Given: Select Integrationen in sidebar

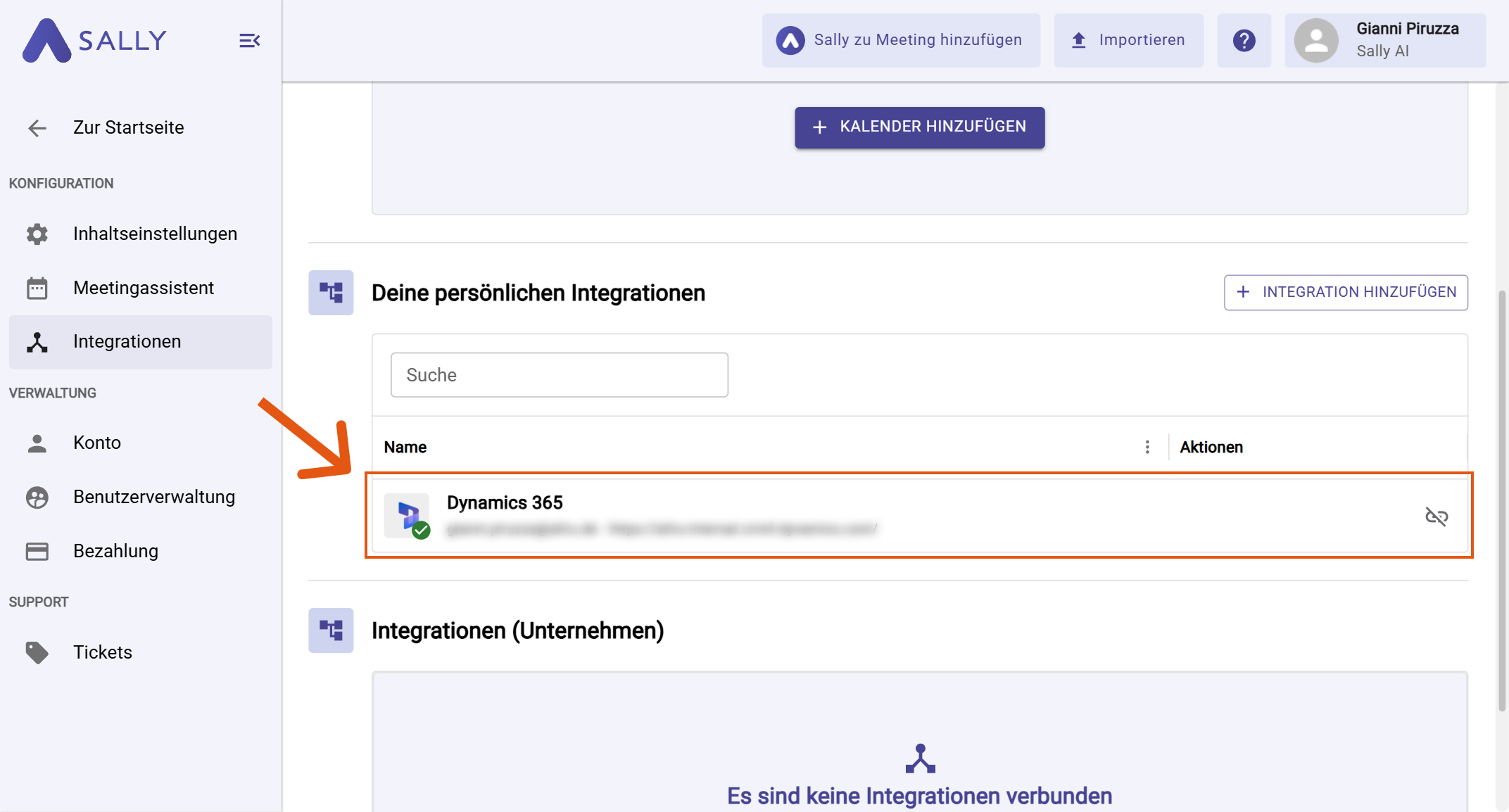Looking at the screenshot, I should pyautogui.click(x=141, y=342).
